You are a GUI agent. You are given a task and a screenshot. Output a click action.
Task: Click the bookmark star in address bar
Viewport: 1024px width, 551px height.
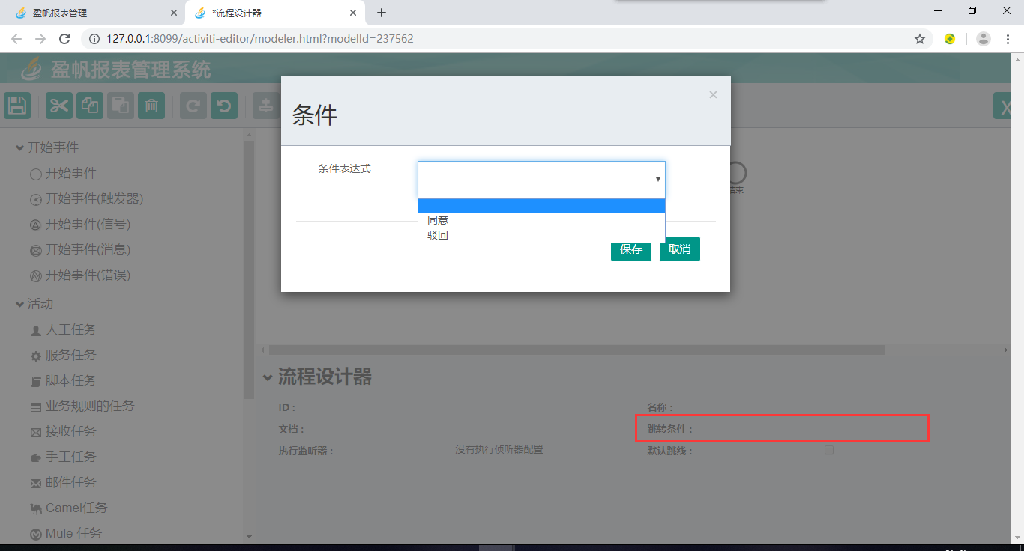919,39
